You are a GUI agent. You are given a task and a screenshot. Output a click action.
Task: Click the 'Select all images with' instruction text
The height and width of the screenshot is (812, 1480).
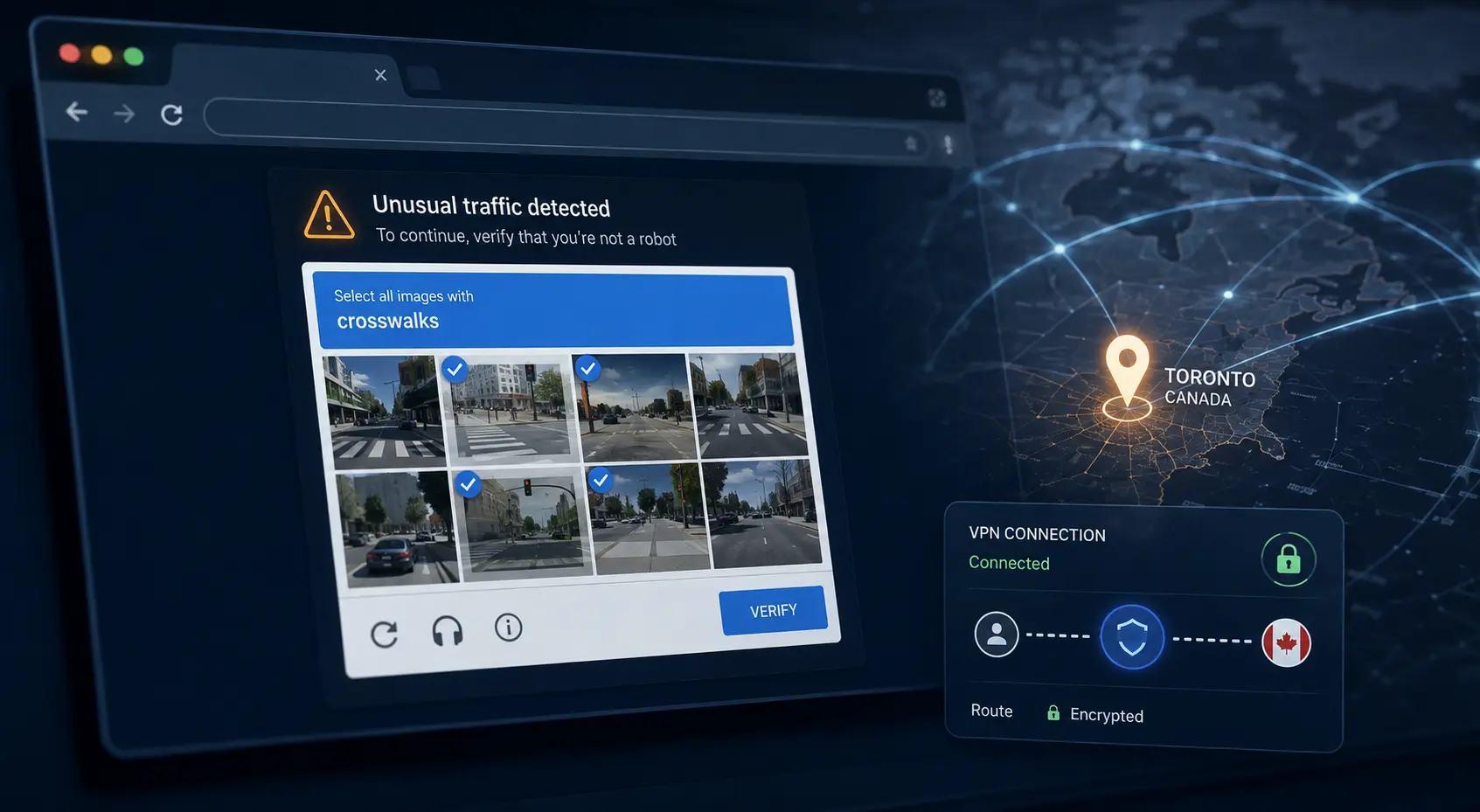pyautogui.click(x=404, y=296)
